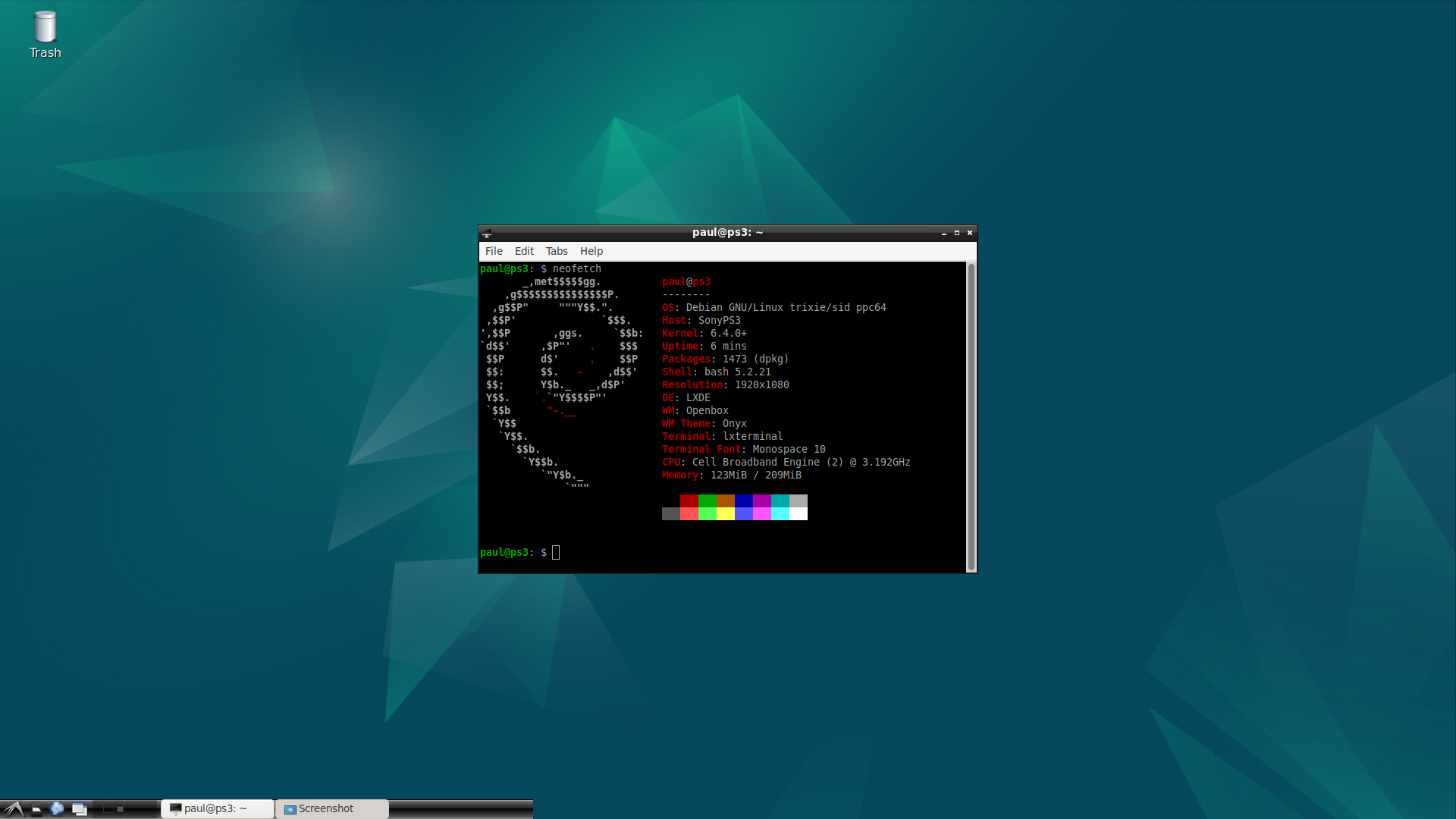Click the bright yellow color block
The width and height of the screenshot is (1456, 819).
click(x=726, y=513)
